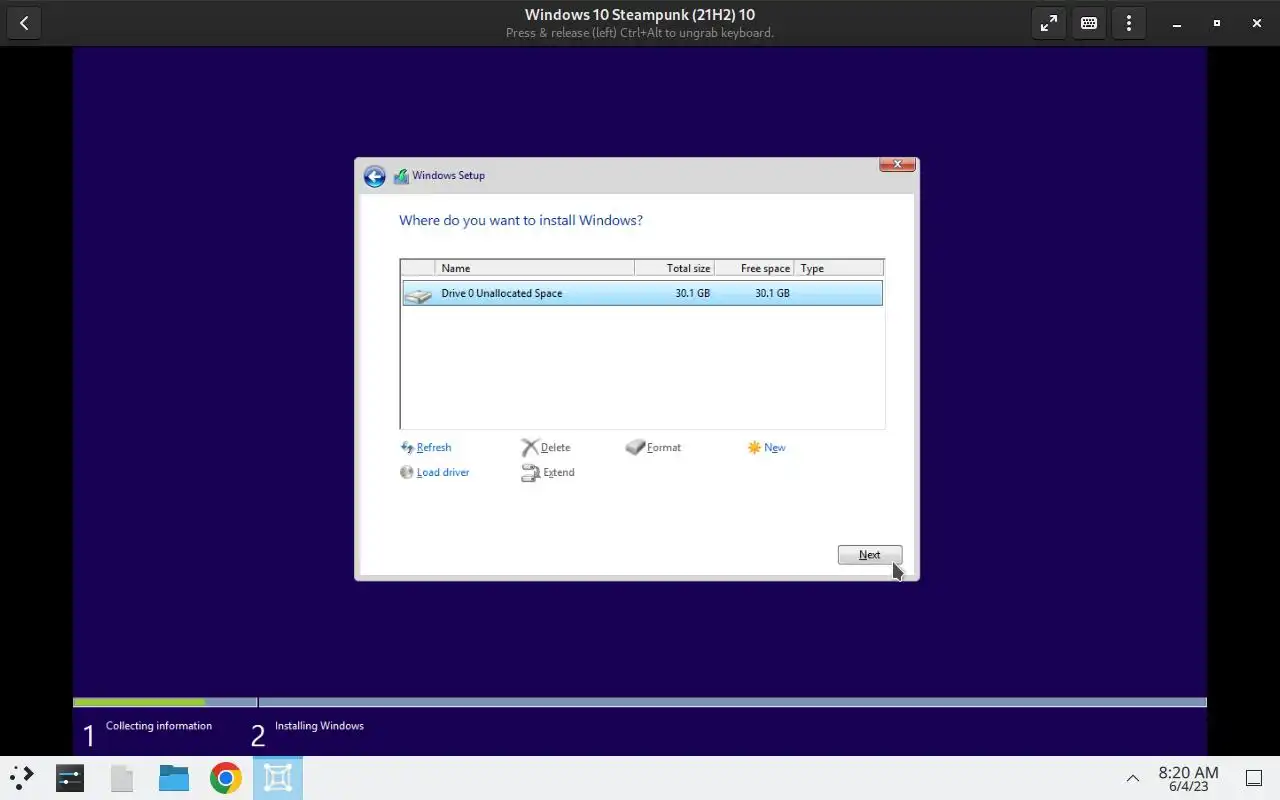Viewport: 1280px width, 800px height.
Task: Click the Free space column header
Action: point(755,268)
